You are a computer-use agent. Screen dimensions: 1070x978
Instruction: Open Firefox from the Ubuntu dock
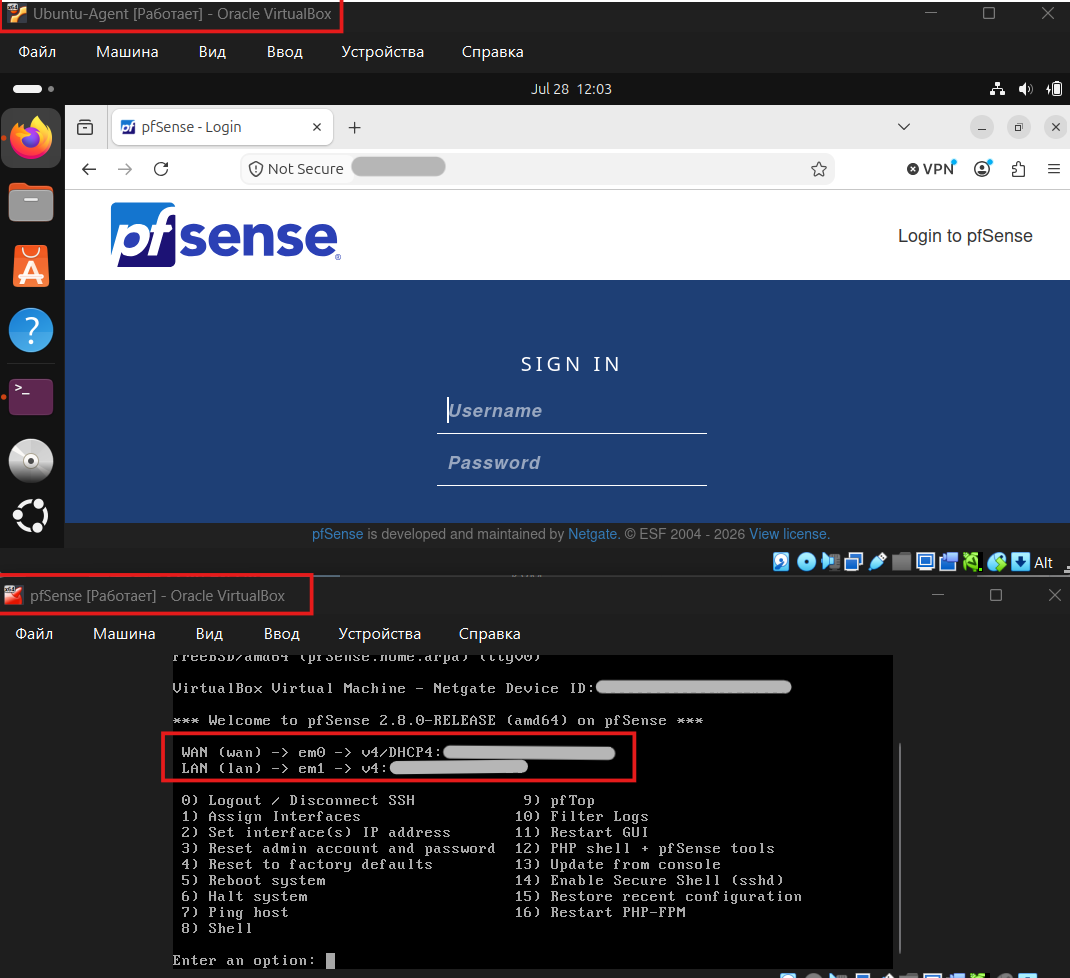[x=31, y=137]
